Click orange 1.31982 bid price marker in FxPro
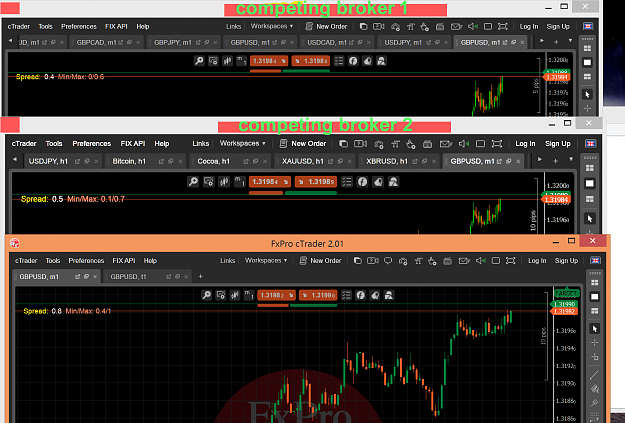 [x=564, y=311]
